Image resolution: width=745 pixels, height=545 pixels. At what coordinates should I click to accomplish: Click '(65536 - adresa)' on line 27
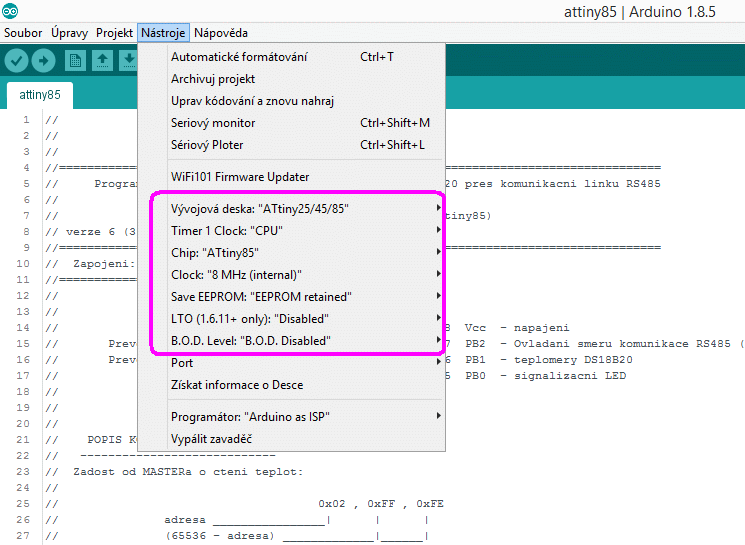tap(220, 535)
